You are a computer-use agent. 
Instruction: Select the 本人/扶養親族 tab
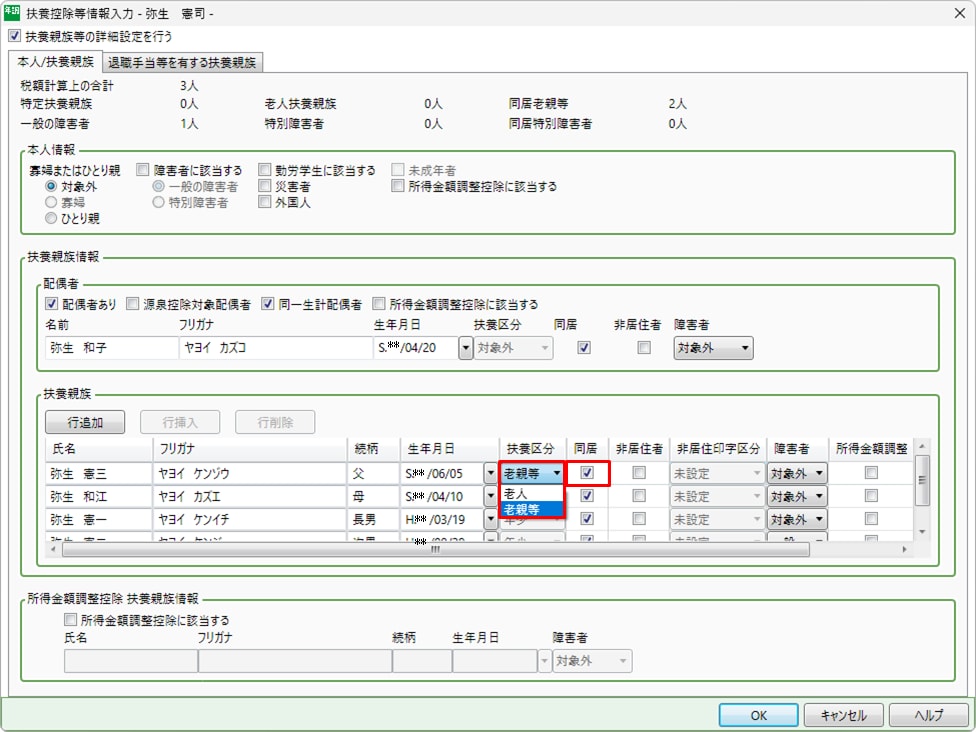tap(56, 62)
